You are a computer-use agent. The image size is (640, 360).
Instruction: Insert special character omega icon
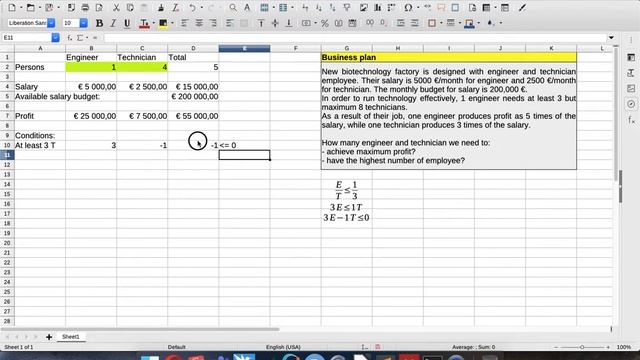coord(408,7)
